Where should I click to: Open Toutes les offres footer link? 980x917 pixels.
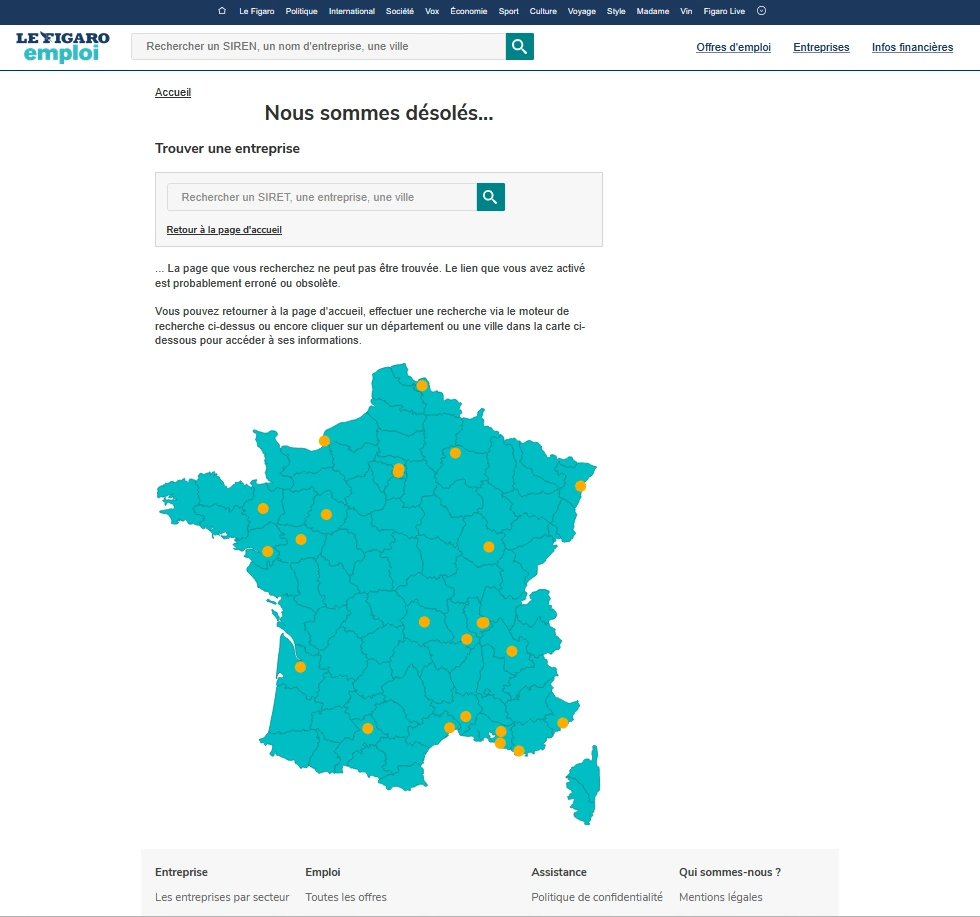346,897
